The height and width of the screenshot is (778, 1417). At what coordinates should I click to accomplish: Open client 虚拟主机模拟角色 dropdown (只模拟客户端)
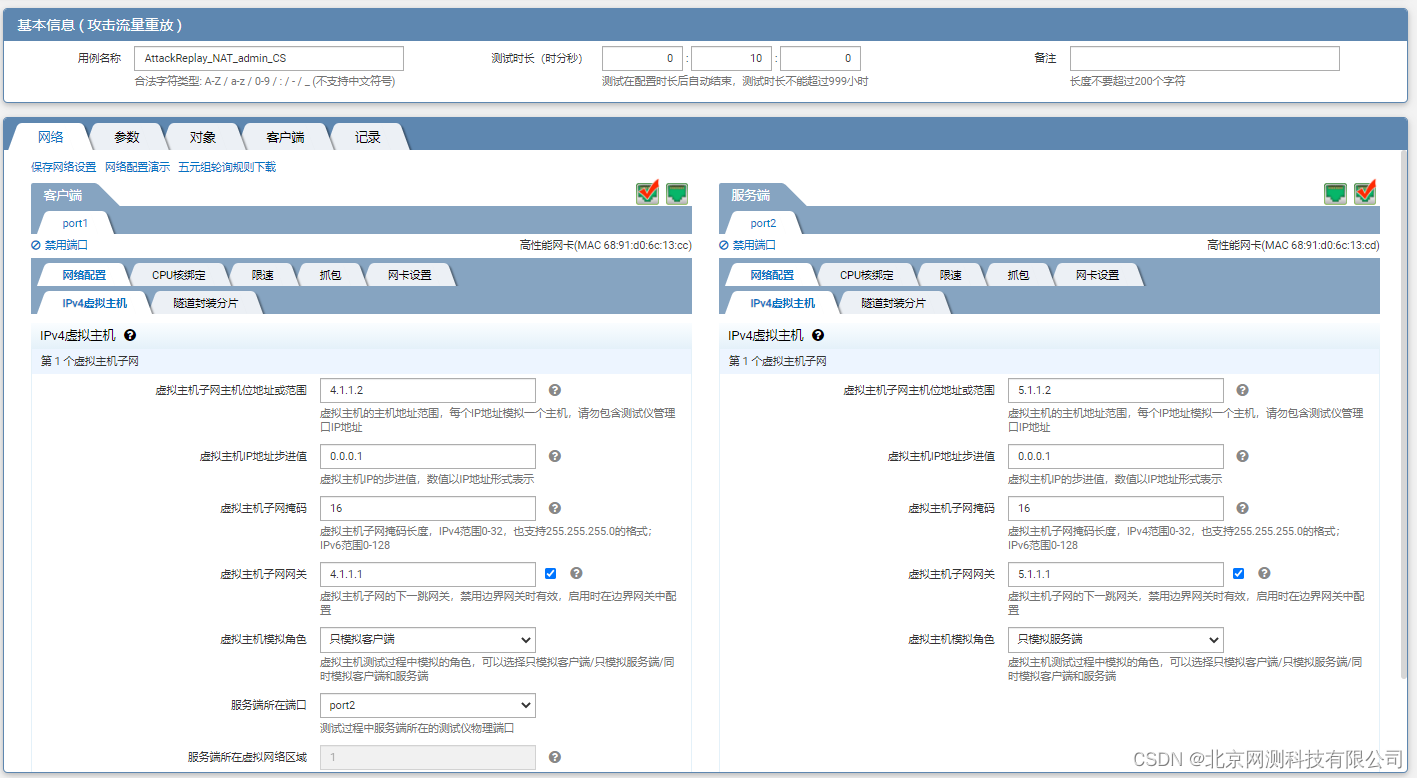pos(428,640)
